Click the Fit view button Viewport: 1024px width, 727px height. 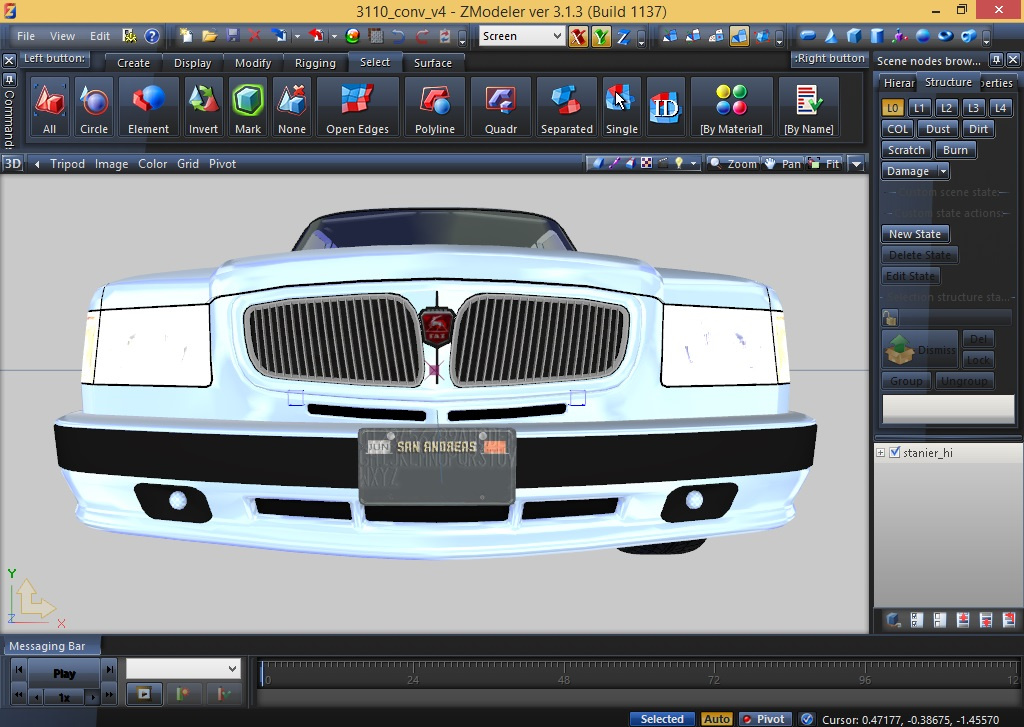click(824, 163)
